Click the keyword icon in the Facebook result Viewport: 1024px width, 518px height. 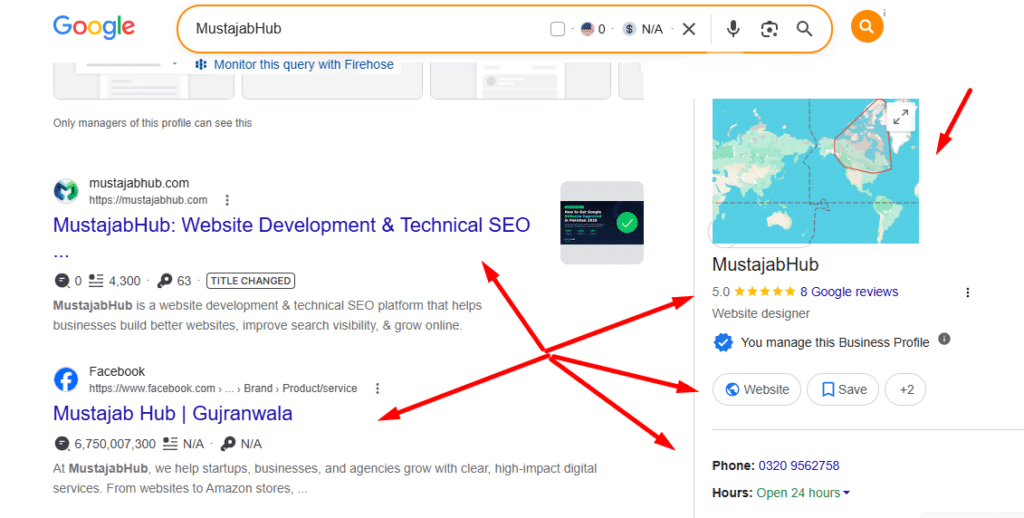(x=228, y=444)
